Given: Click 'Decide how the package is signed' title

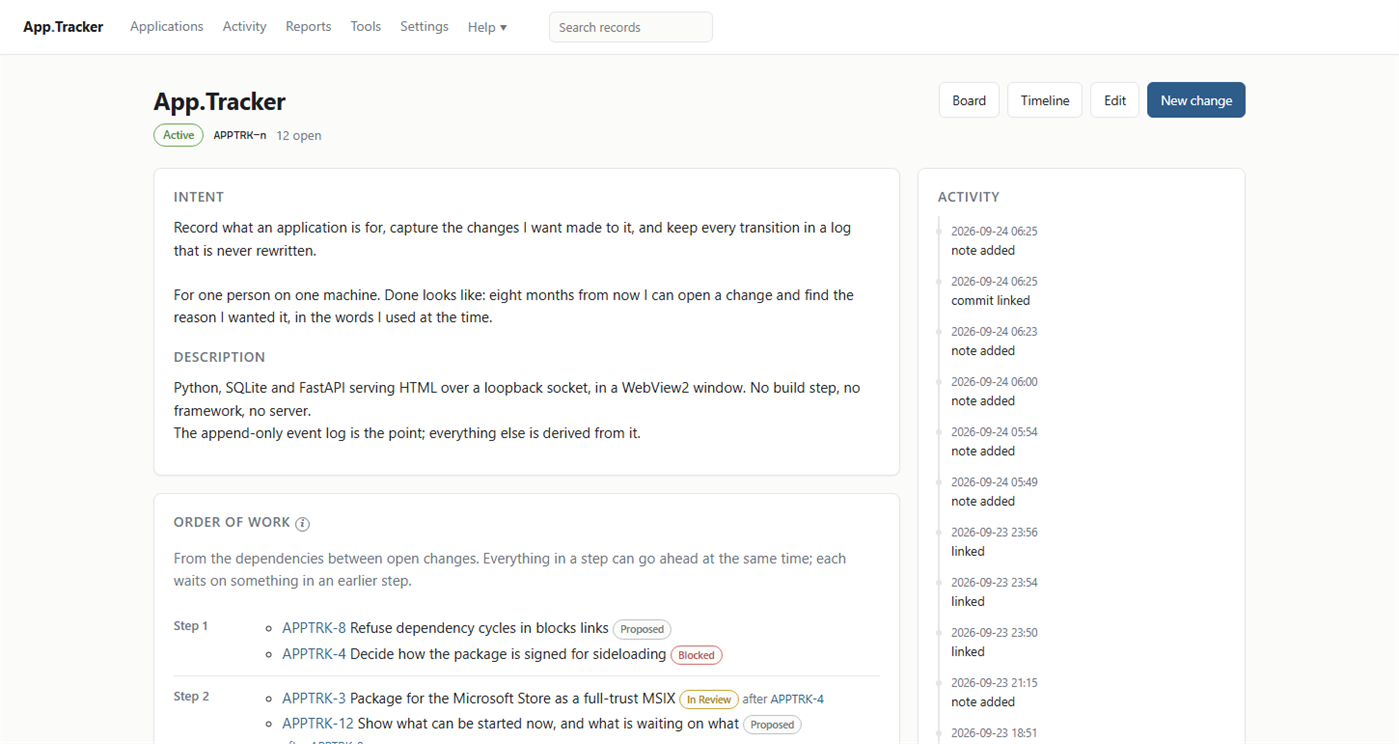Looking at the screenshot, I should tap(508, 654).
